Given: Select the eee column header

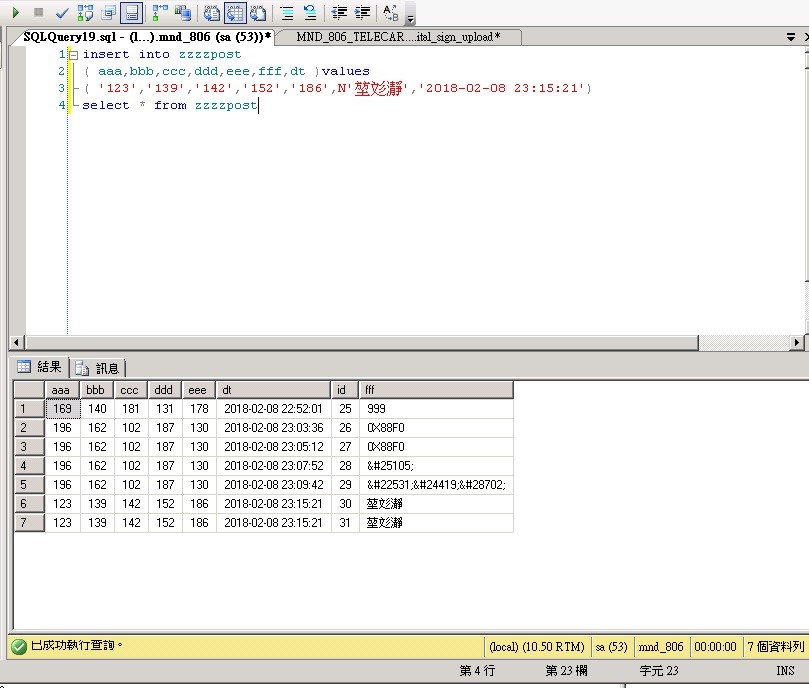Looking at the screenshot, I should point(199,390).
